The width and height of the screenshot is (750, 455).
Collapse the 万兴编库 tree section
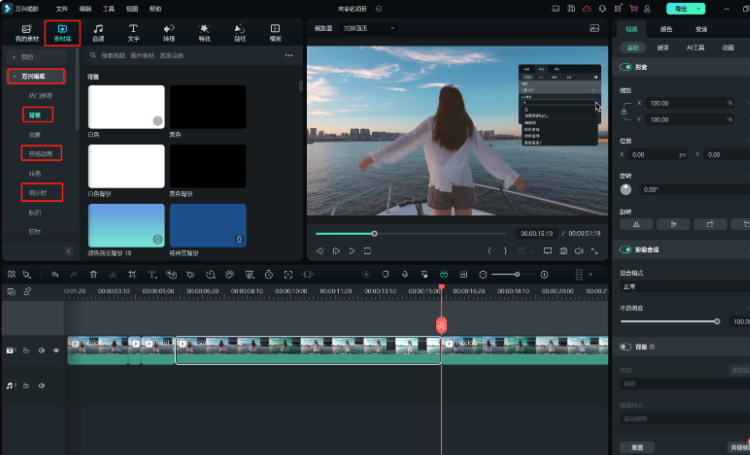13,76
